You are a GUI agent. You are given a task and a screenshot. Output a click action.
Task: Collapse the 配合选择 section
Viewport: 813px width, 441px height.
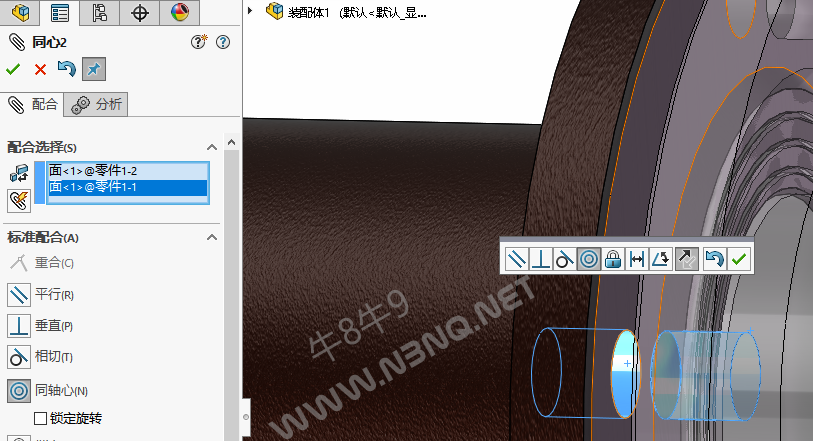coord(211,147)
